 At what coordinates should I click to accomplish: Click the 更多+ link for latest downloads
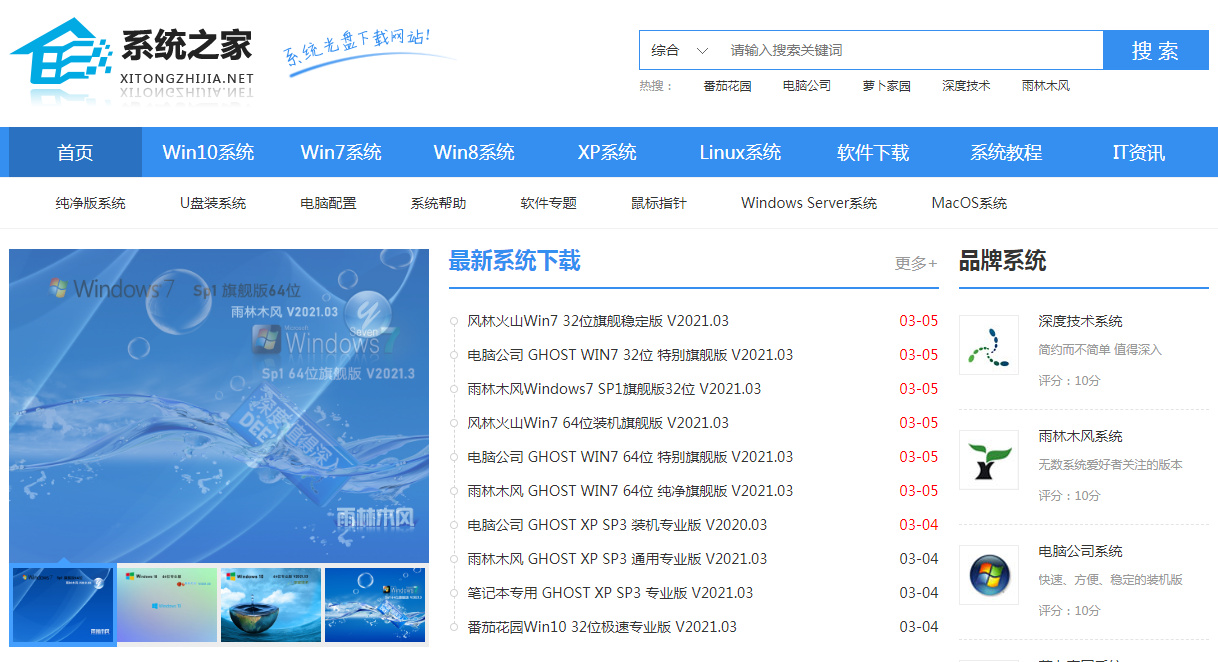click(x=916, y=263)
